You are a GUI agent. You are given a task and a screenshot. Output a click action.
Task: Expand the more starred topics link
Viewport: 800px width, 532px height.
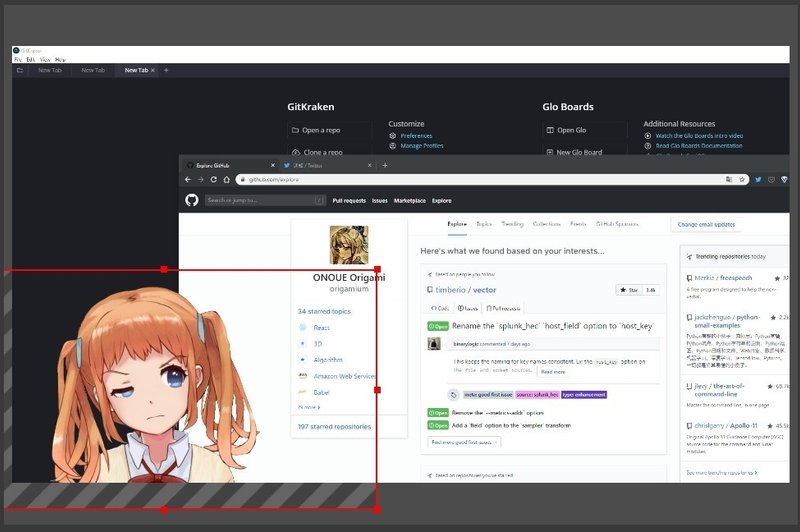click(x=309, y=407)
